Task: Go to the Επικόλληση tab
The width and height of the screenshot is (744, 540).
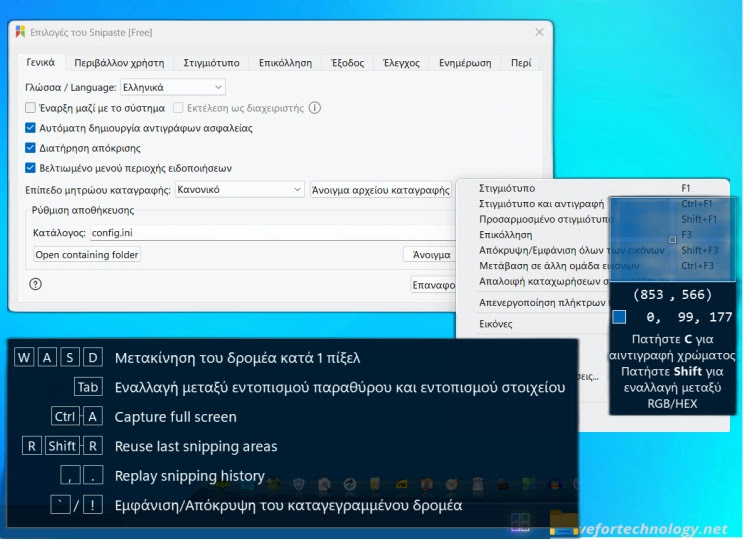Action: (286, 63)
